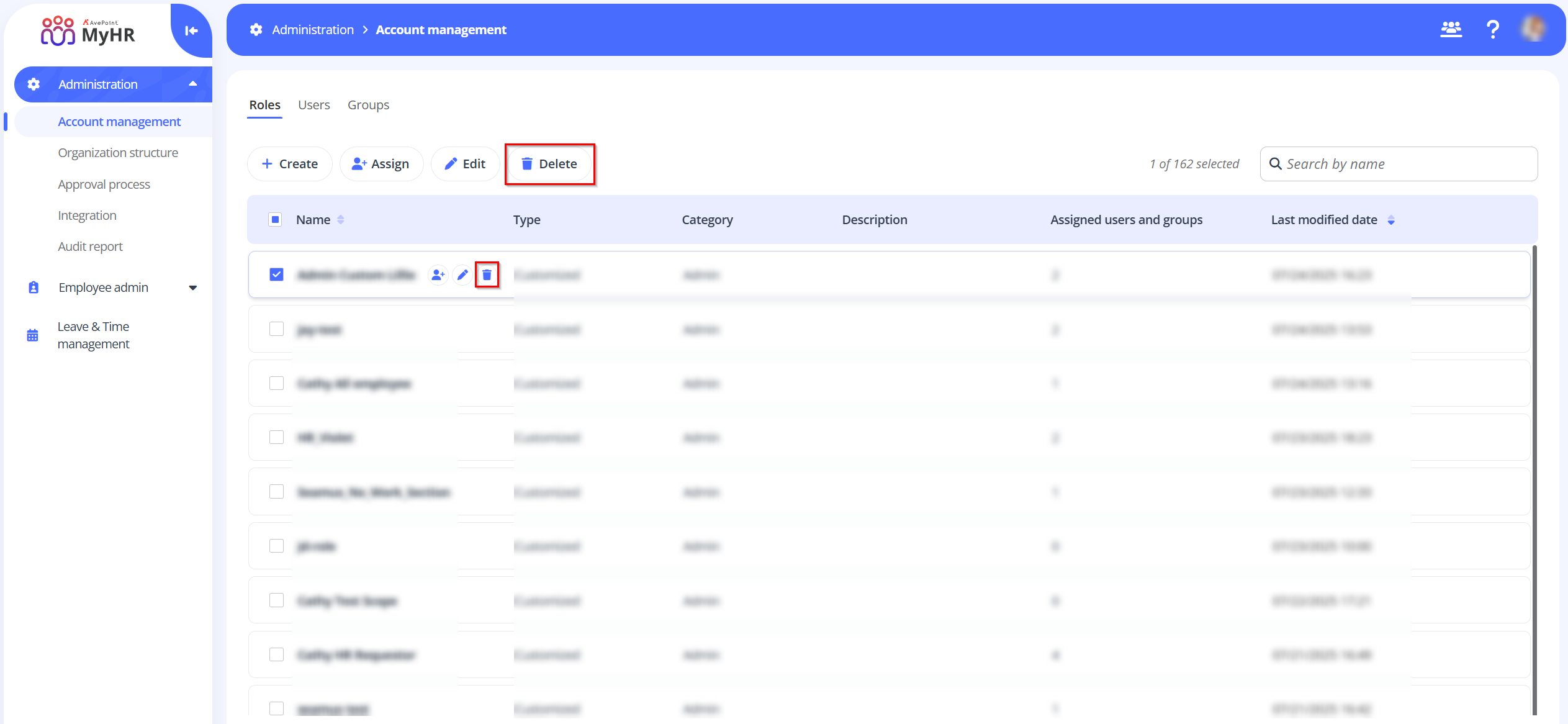Click the vertical scrollbar of roles table

1534,478
